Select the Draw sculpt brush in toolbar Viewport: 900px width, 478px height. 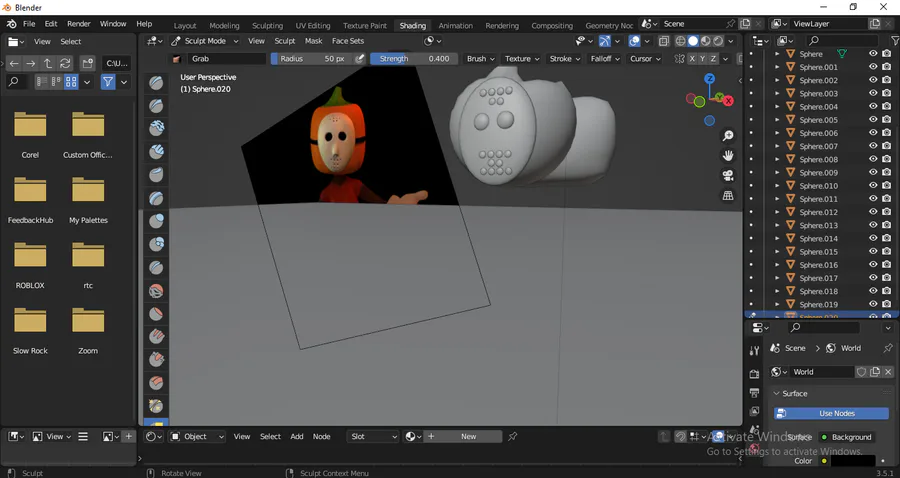(x=156, y=83)
